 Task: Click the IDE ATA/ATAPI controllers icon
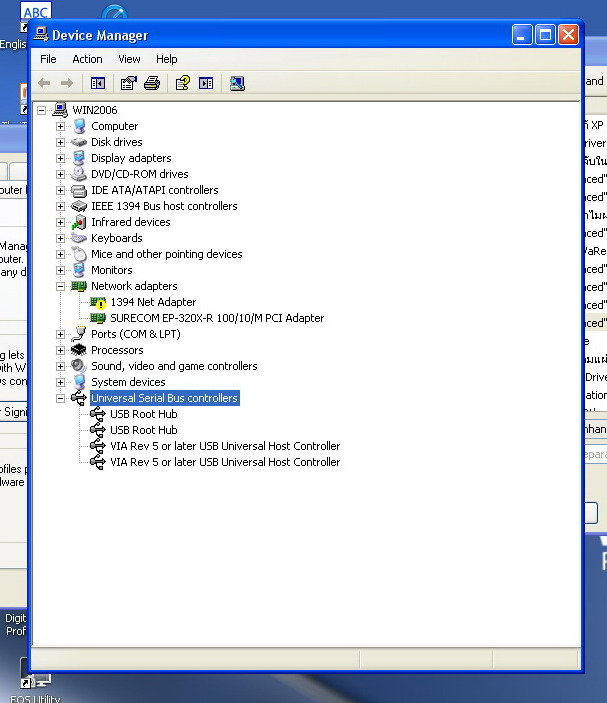tap(79, 190)
